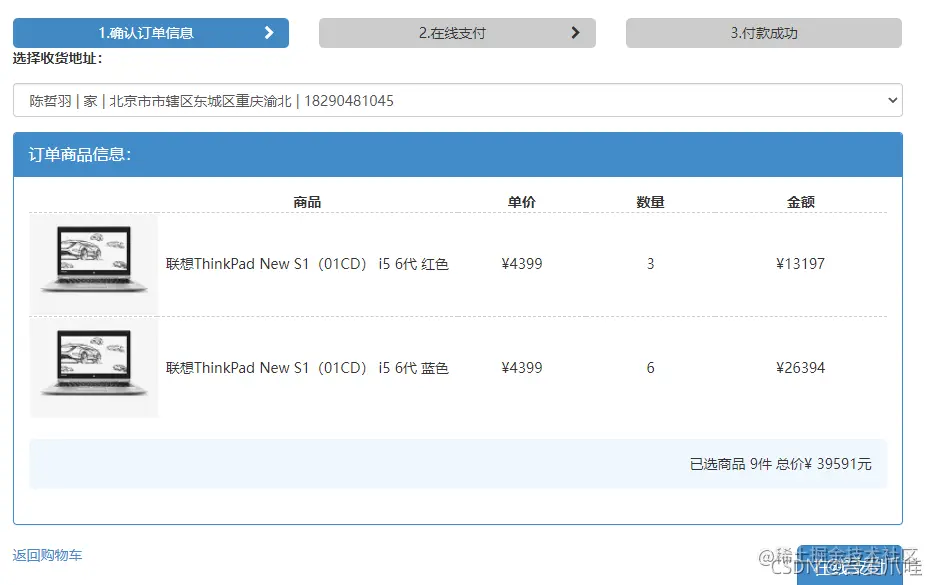
Task: Click the quantity value 6 for blue laptop
Action: tap(650, 367)
